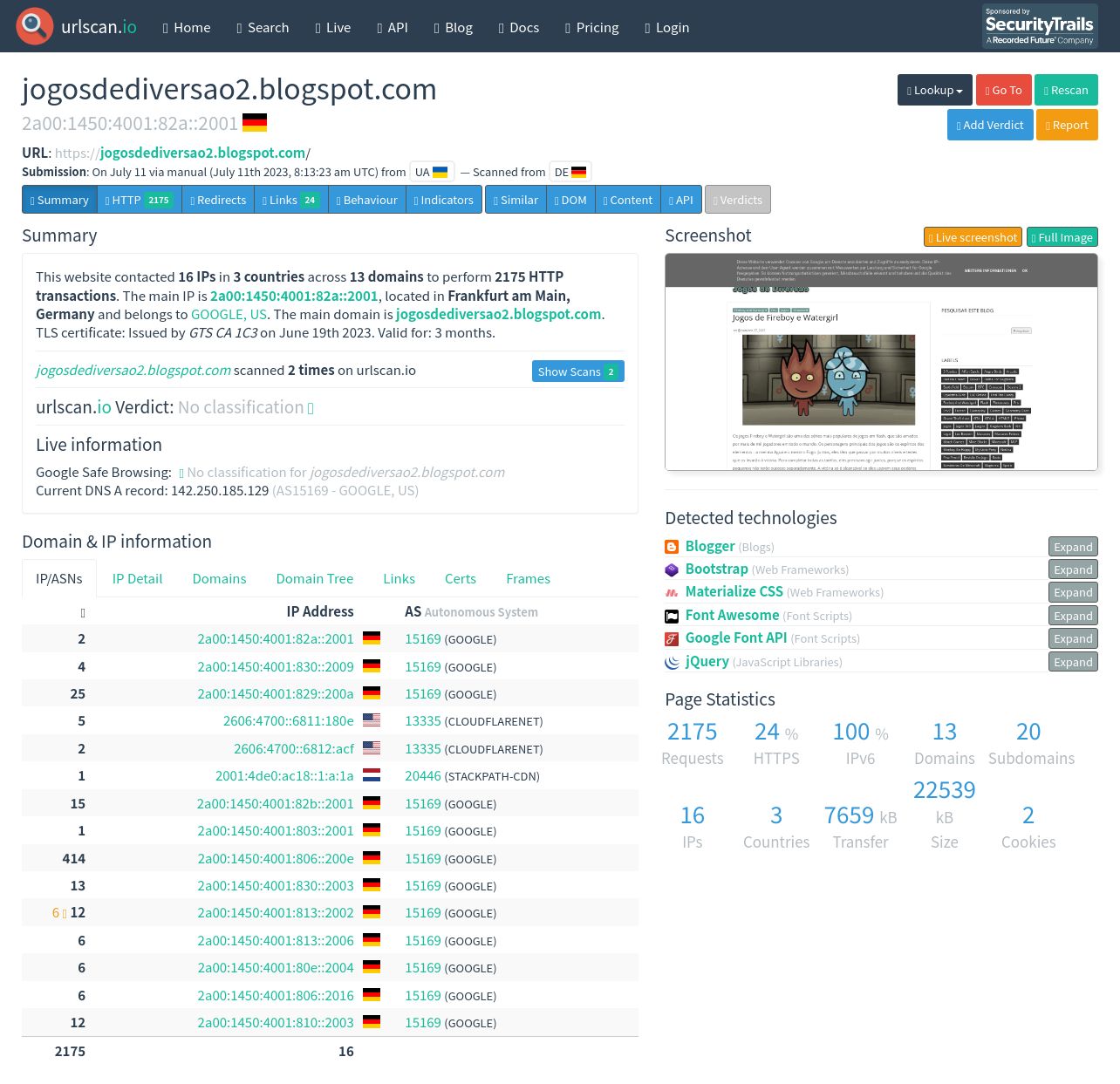Click the Report button

(1067, 125)
